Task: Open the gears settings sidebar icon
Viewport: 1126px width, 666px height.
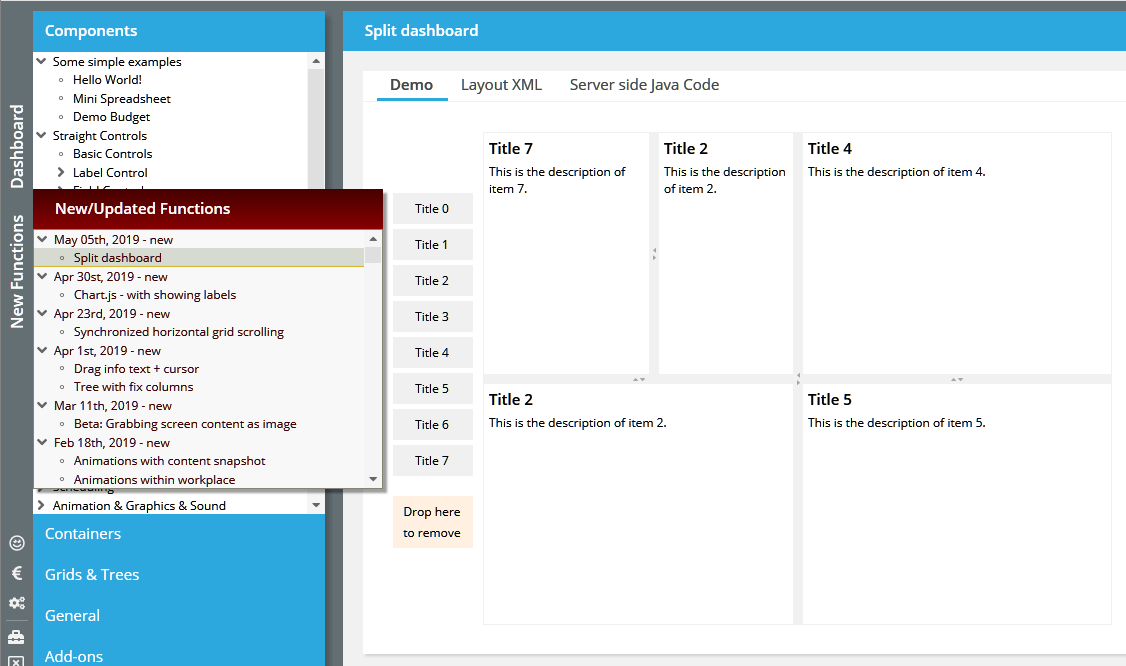Action: [16, 603]
